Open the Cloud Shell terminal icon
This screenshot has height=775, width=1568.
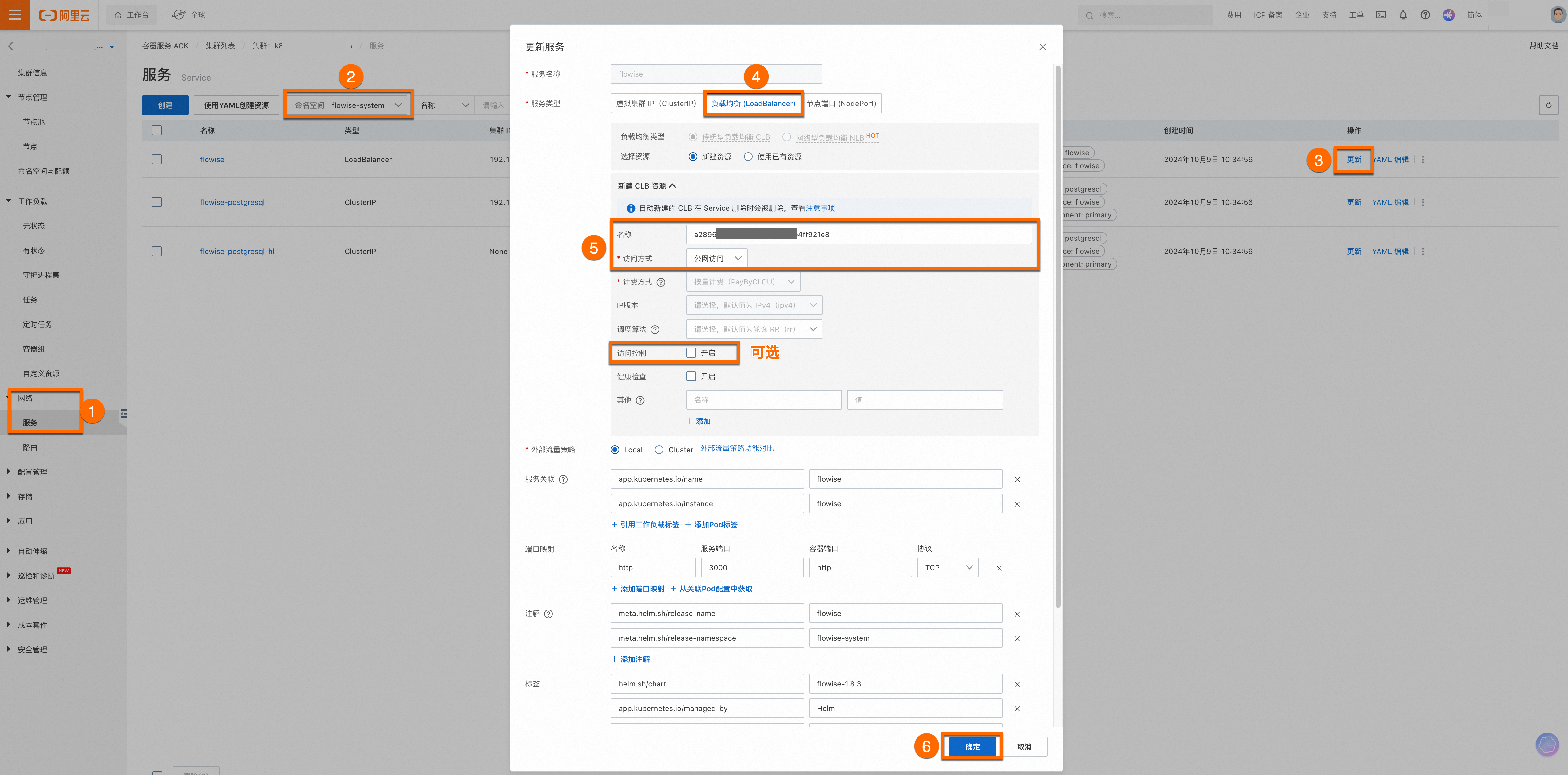(1381, 15)
